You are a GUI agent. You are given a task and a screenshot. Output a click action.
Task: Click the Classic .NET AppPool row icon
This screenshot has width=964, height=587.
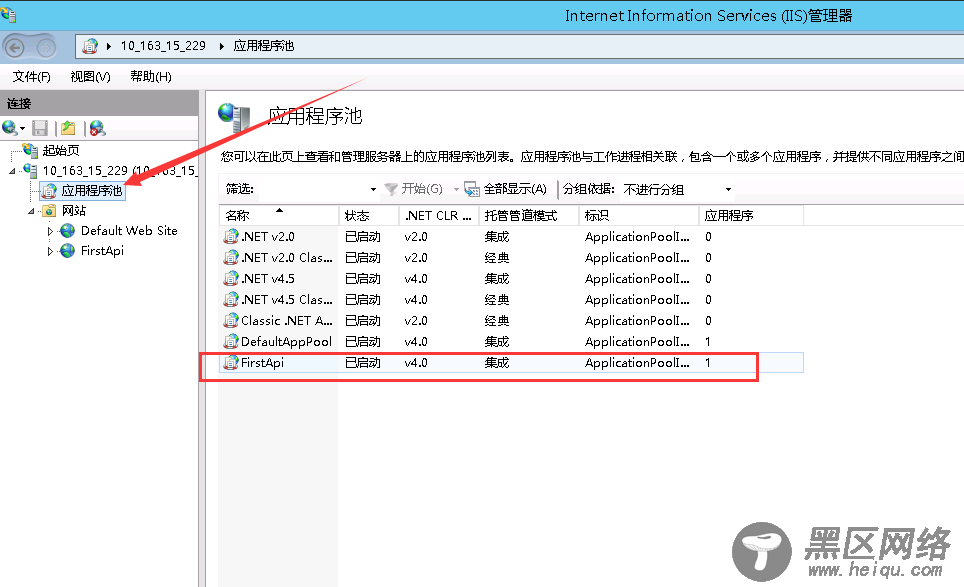(x=231, y=320)
